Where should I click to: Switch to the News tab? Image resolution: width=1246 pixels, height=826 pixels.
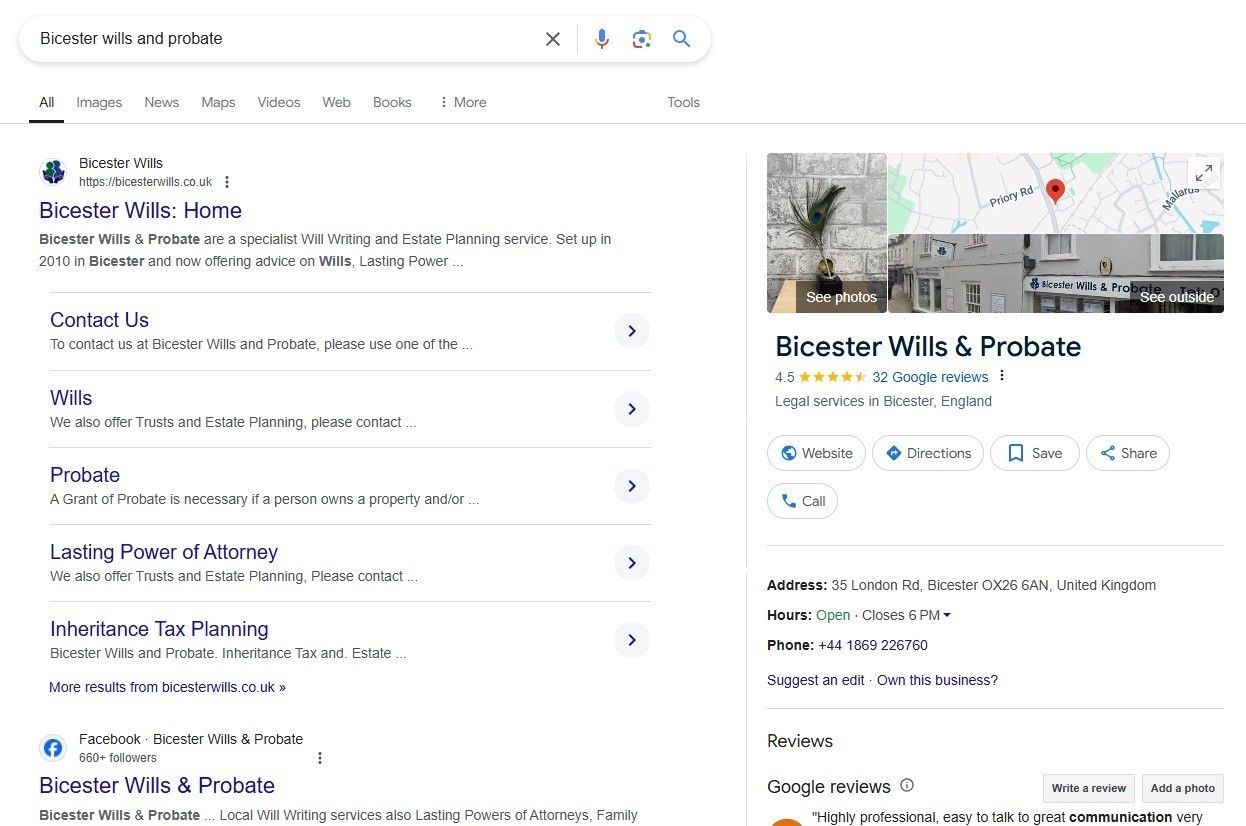(x=161, y=102)
